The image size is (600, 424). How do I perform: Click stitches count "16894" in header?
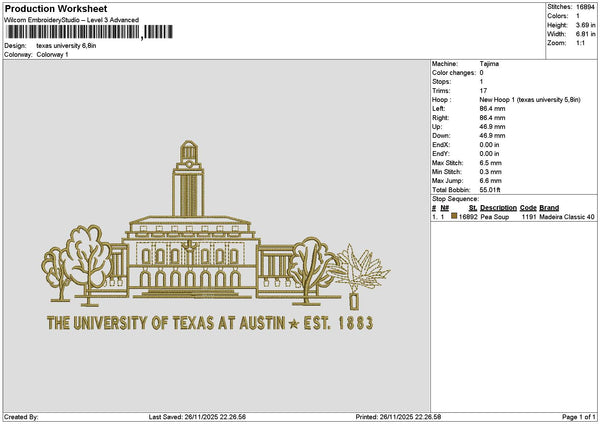(x=585, y=7)
